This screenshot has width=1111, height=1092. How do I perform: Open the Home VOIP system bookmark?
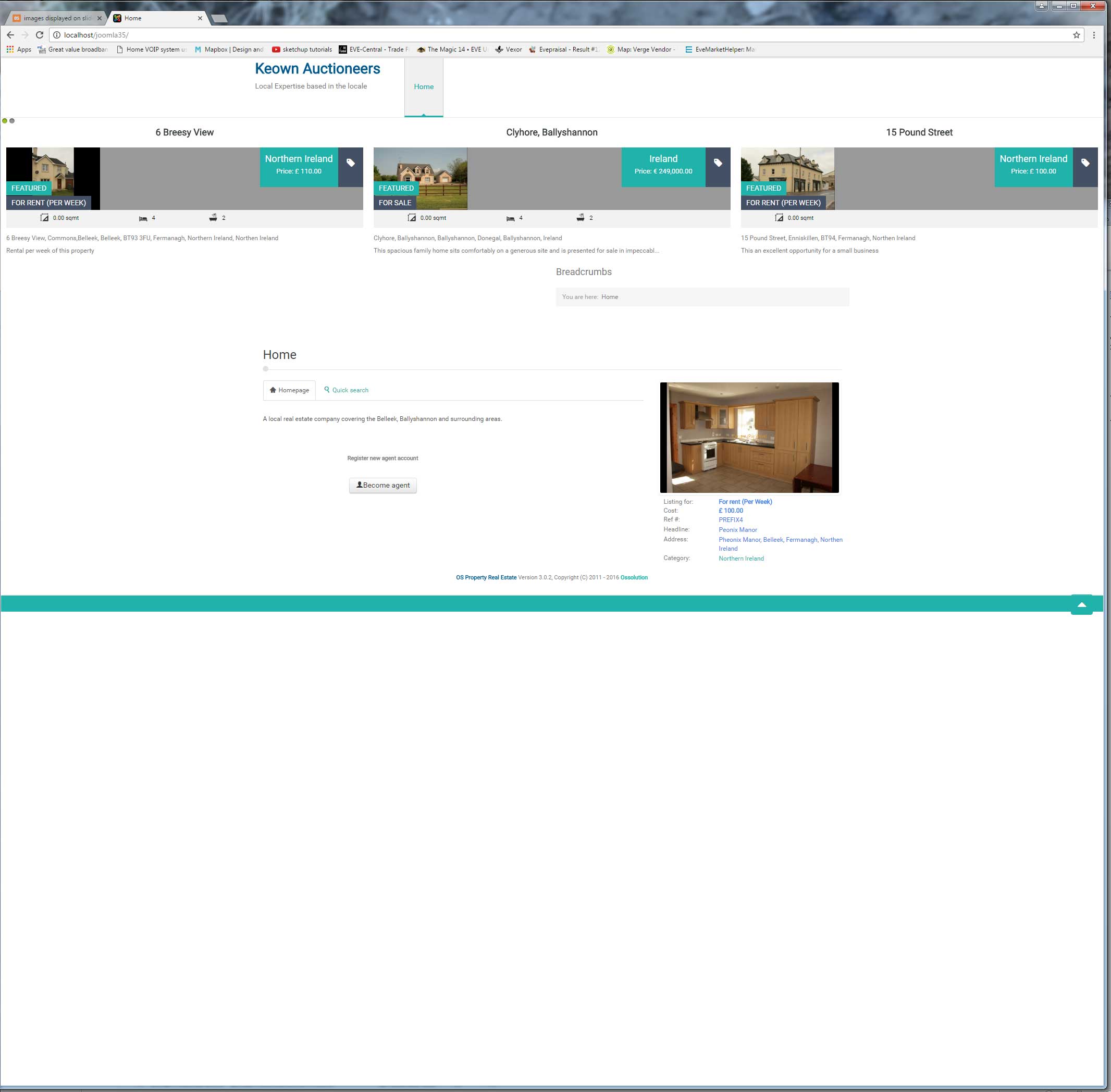[x=152, y=49]
